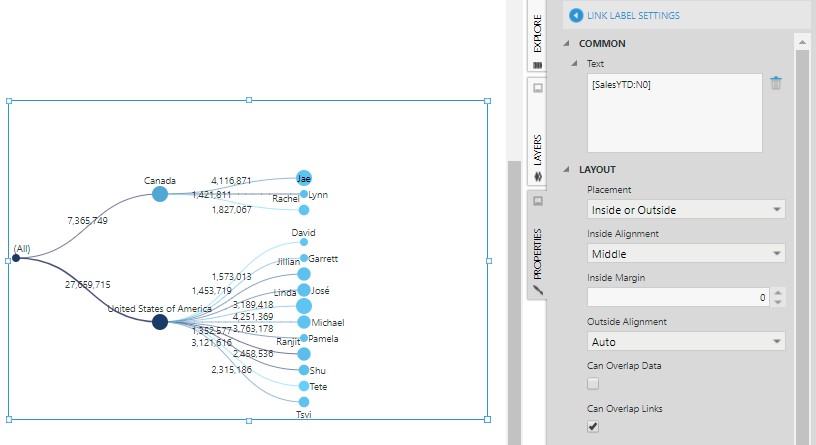The height and width of the screenshot is (445, 816).
Task: Click the Layers tab's stack icon
Action: click(x=537, y=176)
